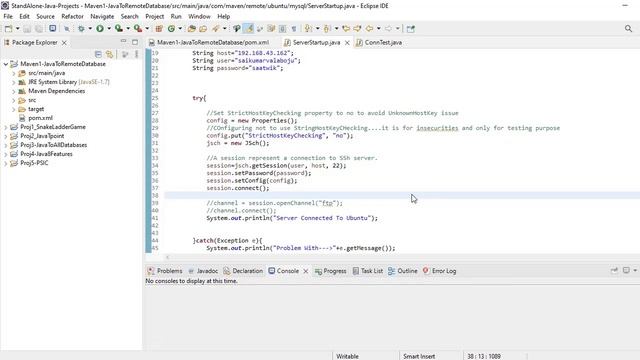Switch to the pom.xml editor tab

(x=209, y=42)
